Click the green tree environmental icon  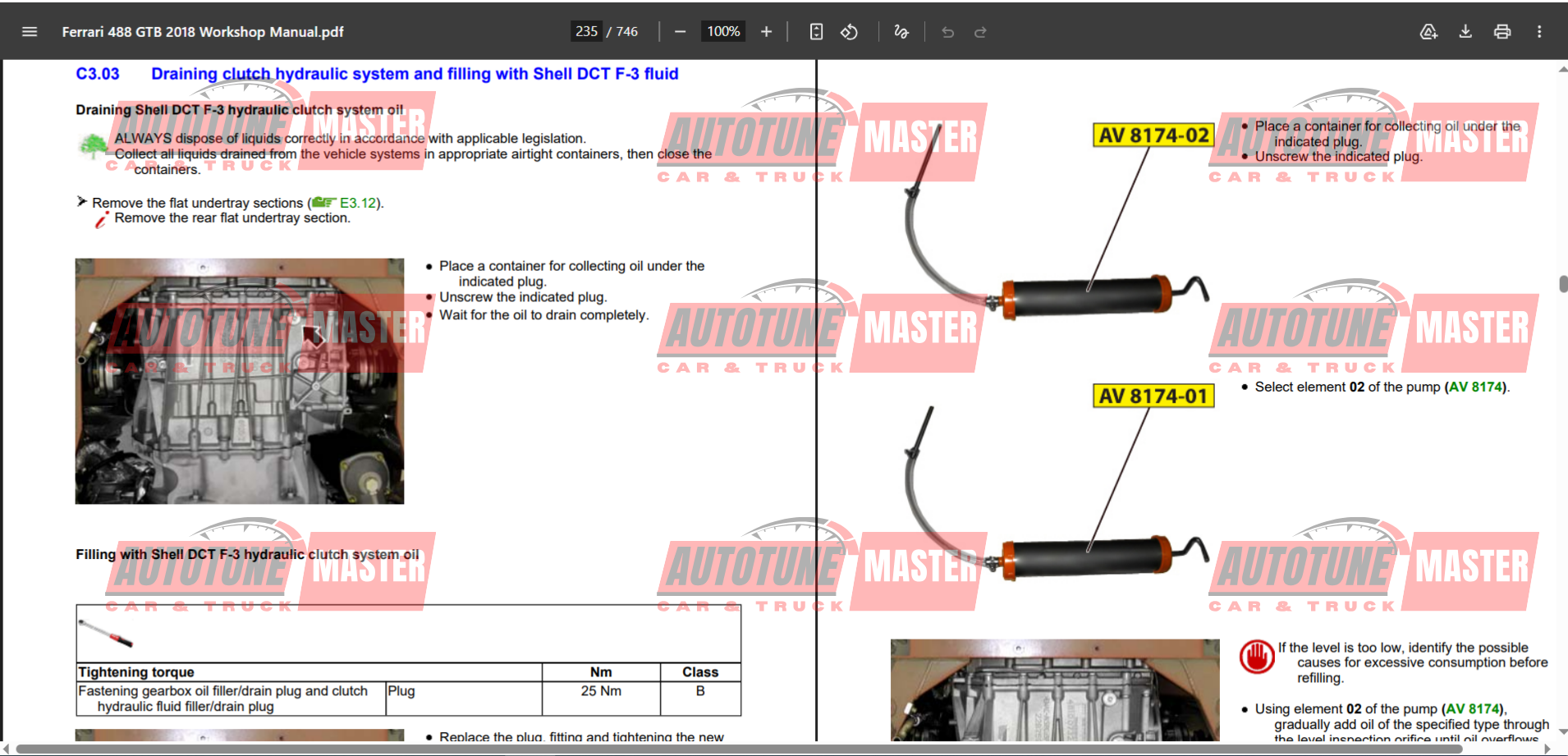[x=93, y=146]
